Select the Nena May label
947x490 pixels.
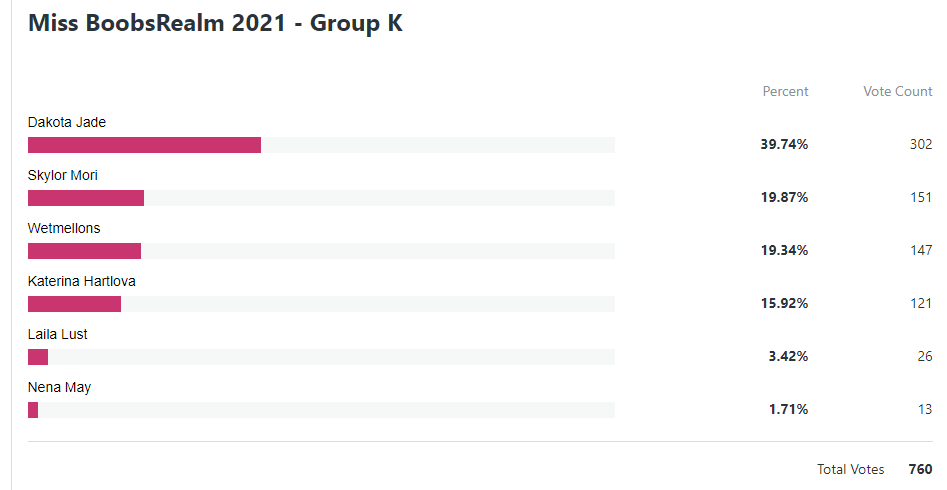click(59, 388)
